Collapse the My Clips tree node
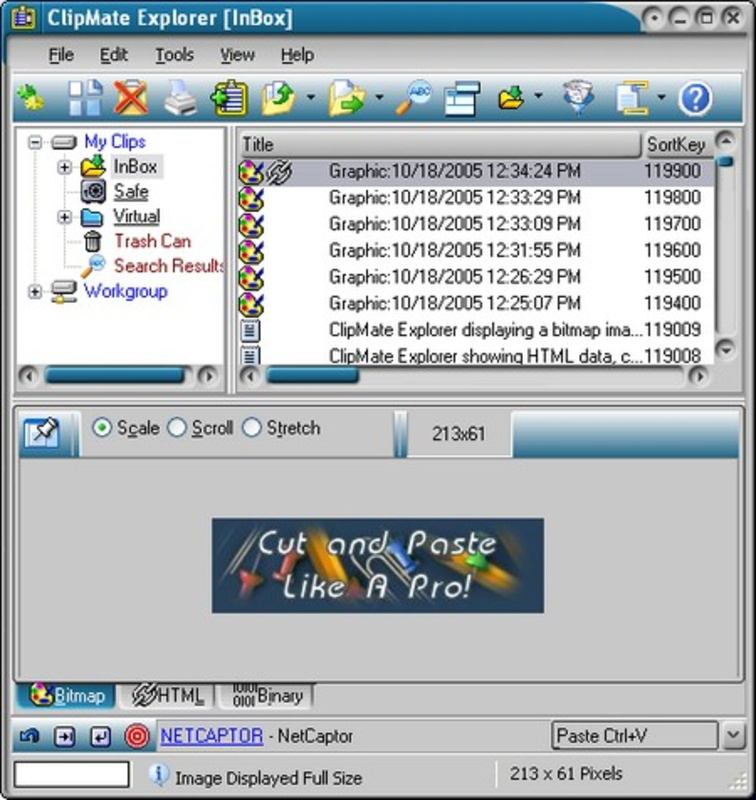The height and width of the screenshot is (800, 756). pyautogui.click(x=35, y=142)
